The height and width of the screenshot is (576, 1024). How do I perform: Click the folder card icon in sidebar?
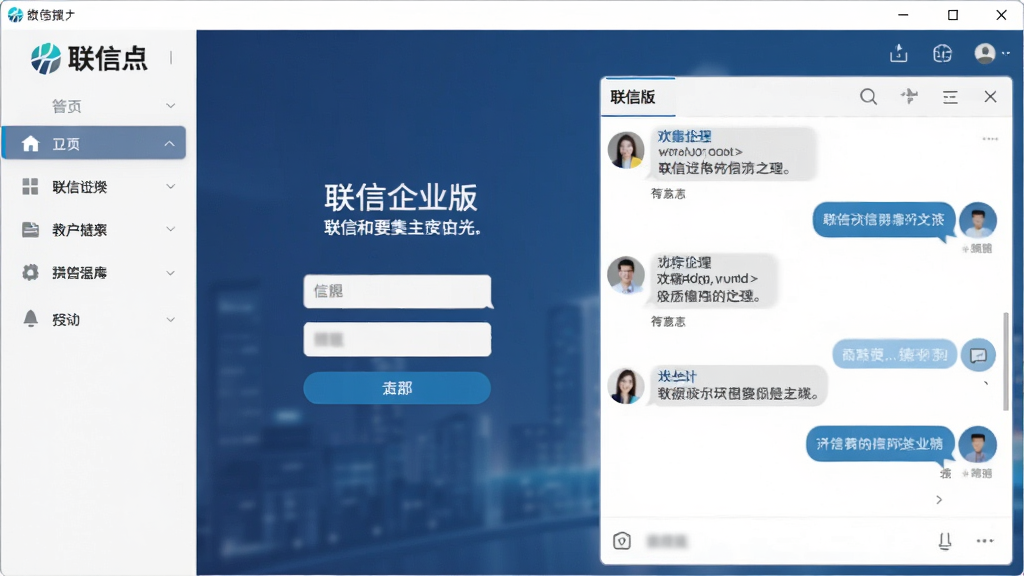pyautogui.click(x=30, y=229)
